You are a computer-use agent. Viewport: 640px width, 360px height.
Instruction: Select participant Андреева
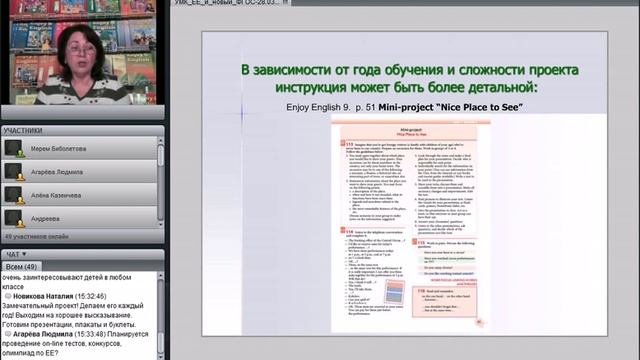80,218
